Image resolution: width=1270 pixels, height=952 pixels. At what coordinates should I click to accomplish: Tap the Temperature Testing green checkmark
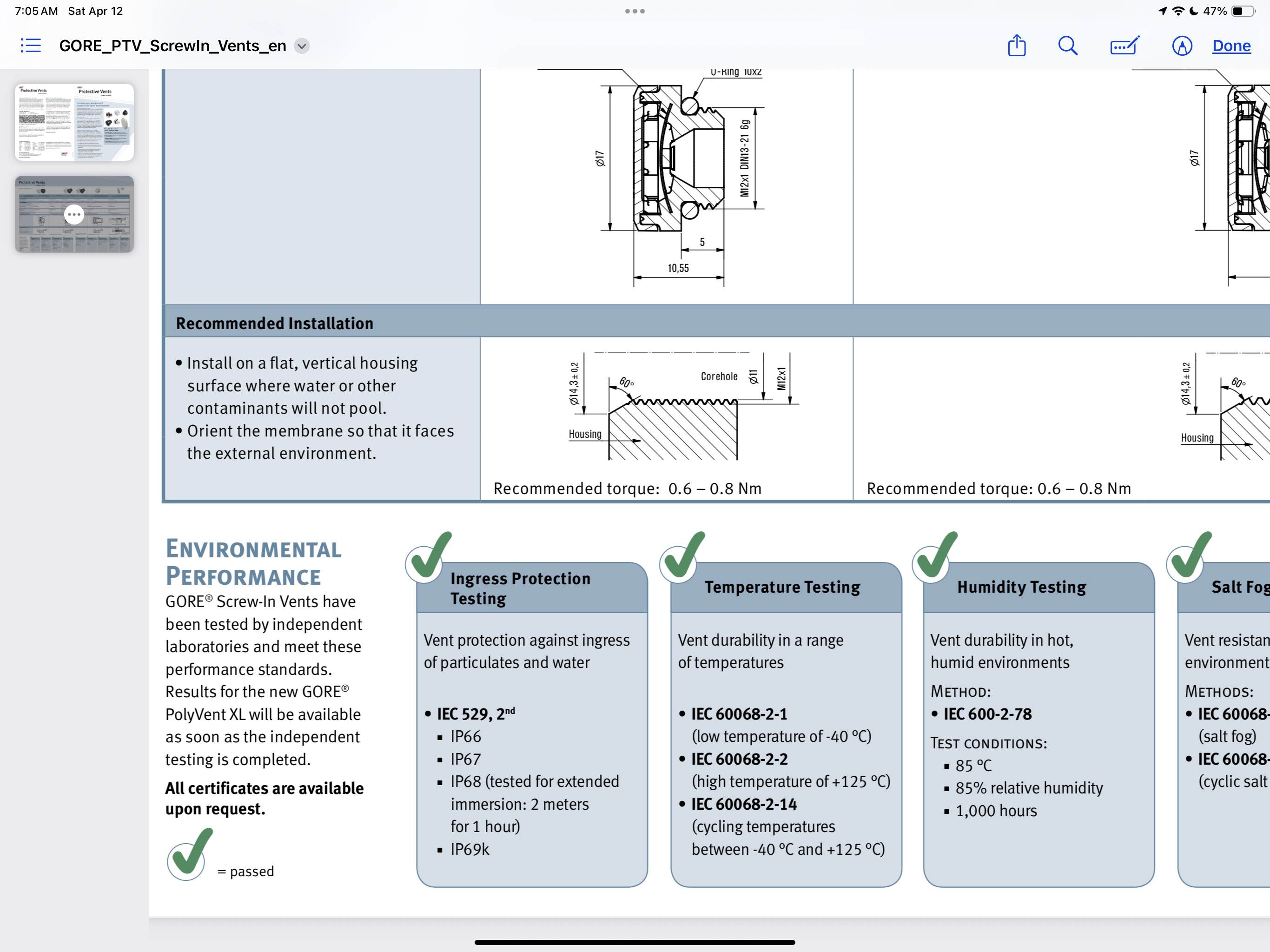682,557
